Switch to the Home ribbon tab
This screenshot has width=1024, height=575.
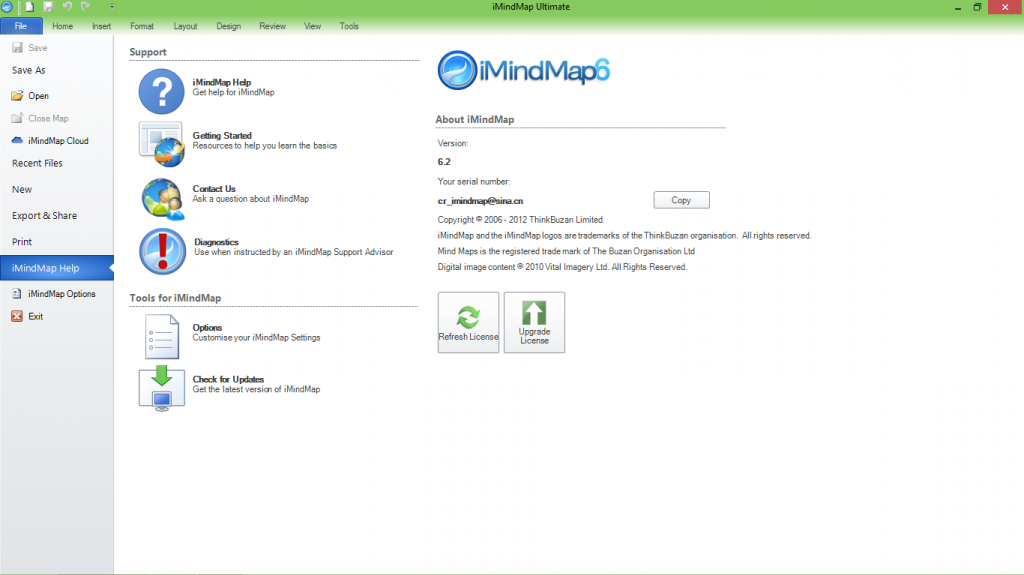[63, 26]
